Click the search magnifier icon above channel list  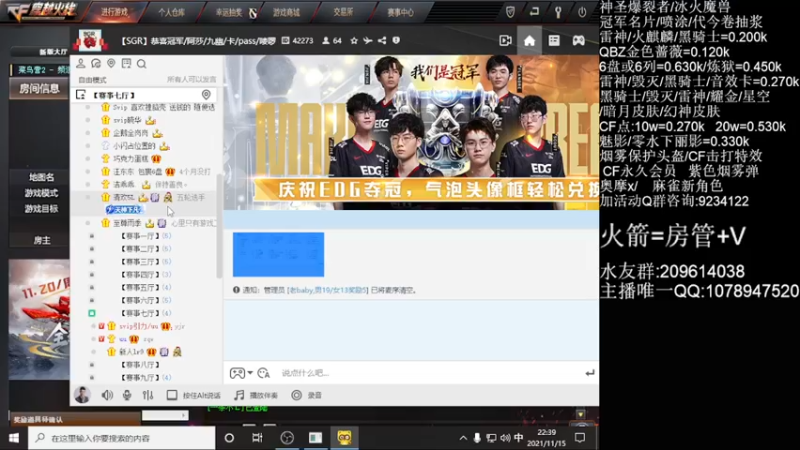tap(141, 64)
